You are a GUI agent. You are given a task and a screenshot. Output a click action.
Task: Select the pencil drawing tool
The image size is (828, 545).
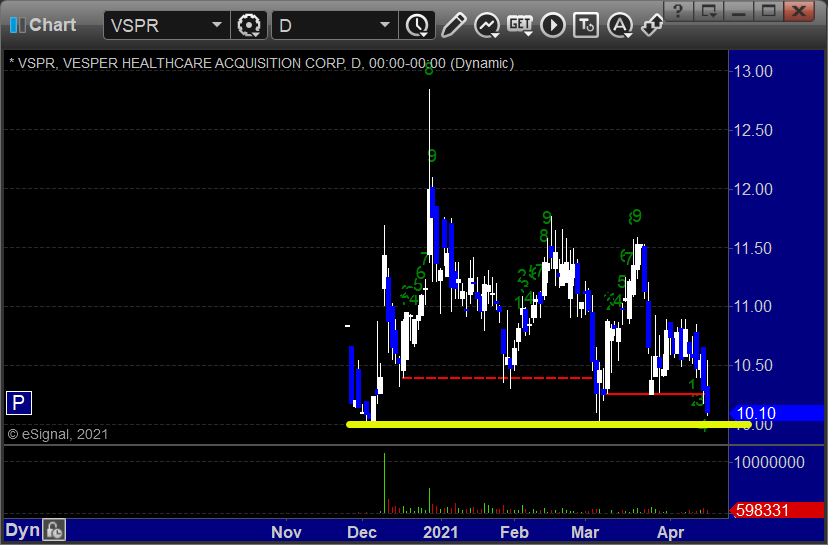point(453,25)
